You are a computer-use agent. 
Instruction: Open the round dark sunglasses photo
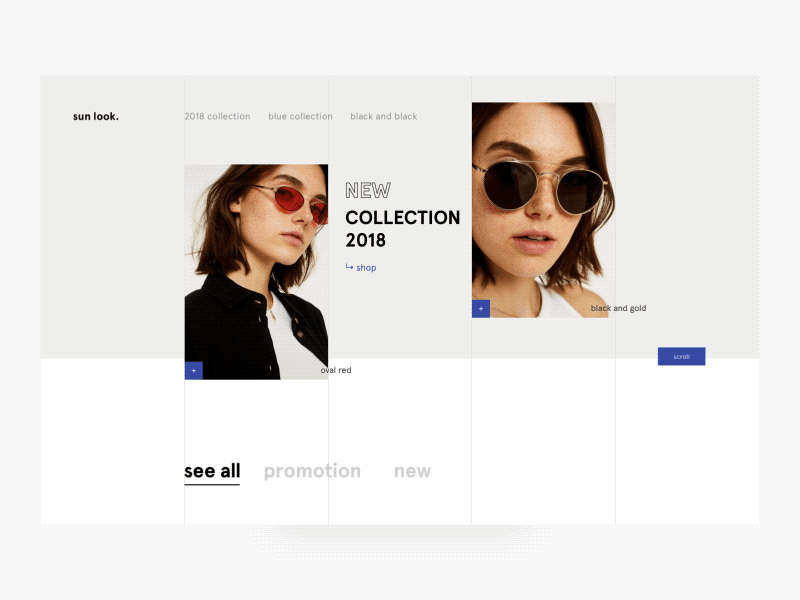(543, 210)
